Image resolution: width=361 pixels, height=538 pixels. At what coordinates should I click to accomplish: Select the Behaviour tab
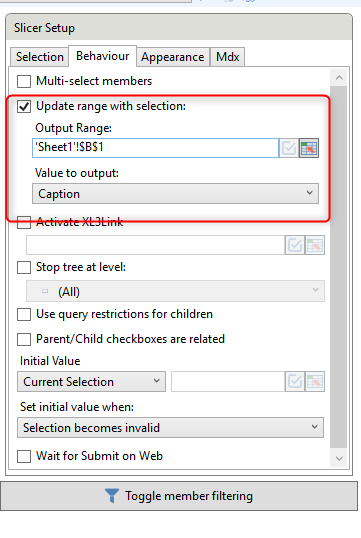click(103, 56)
